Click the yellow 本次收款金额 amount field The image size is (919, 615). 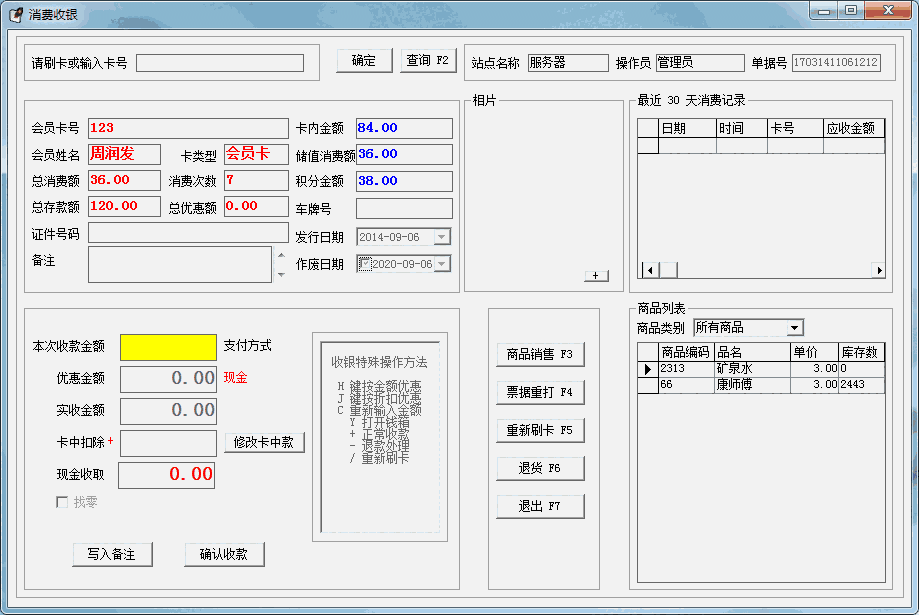coord(166,347)
